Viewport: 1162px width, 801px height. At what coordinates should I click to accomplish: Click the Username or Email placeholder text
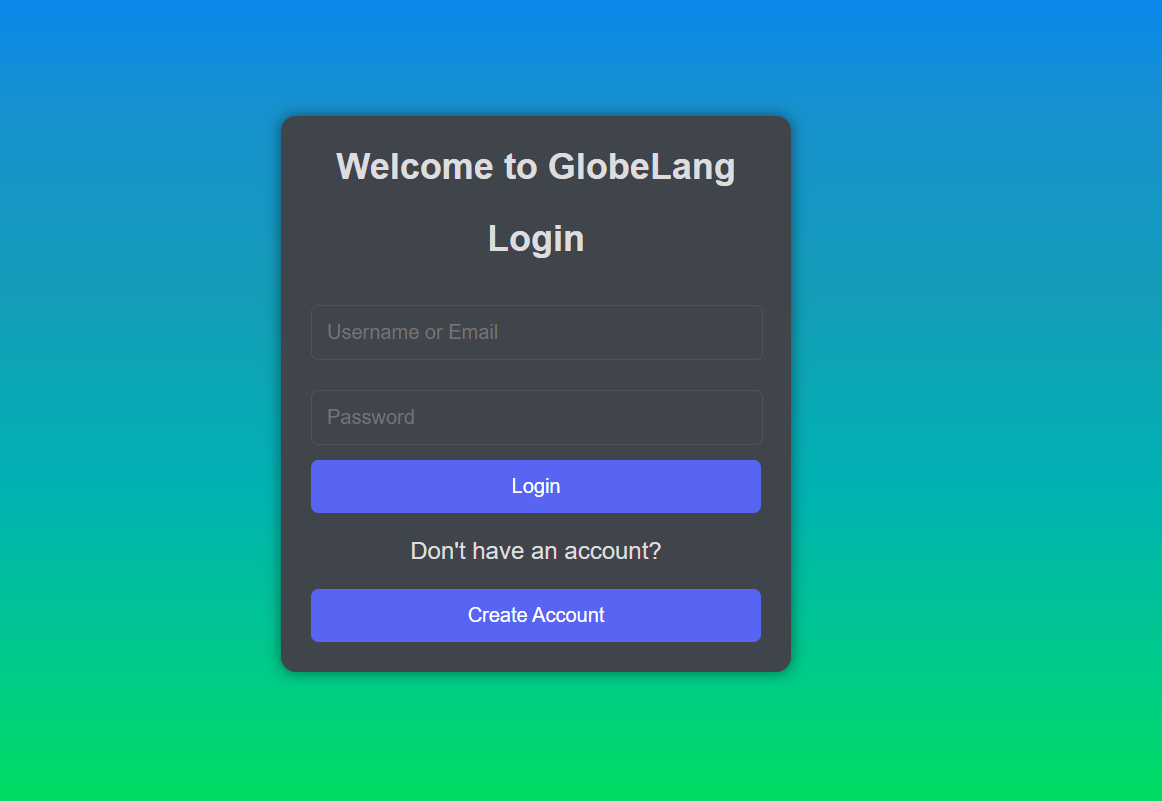pyautogui.click(x=412, y=332)
